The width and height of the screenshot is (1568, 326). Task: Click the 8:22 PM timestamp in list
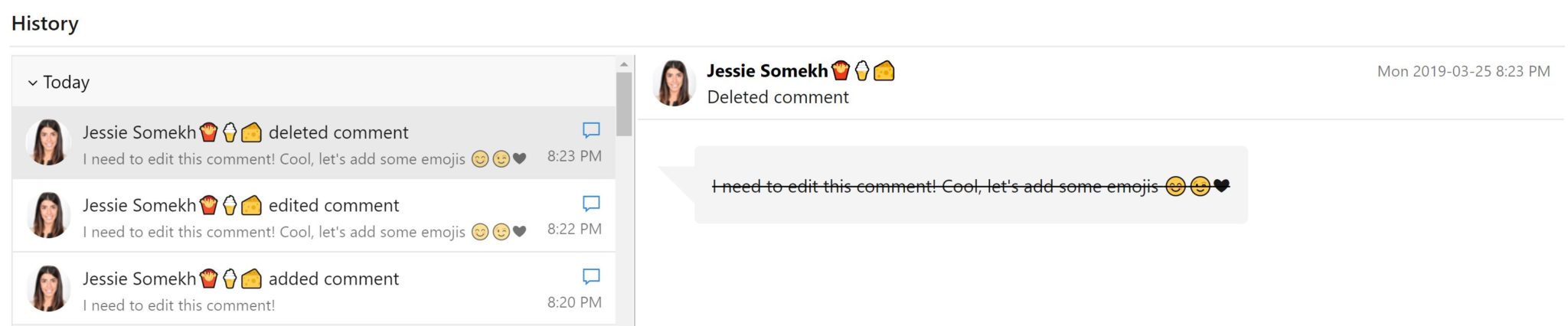click(574, 229)
